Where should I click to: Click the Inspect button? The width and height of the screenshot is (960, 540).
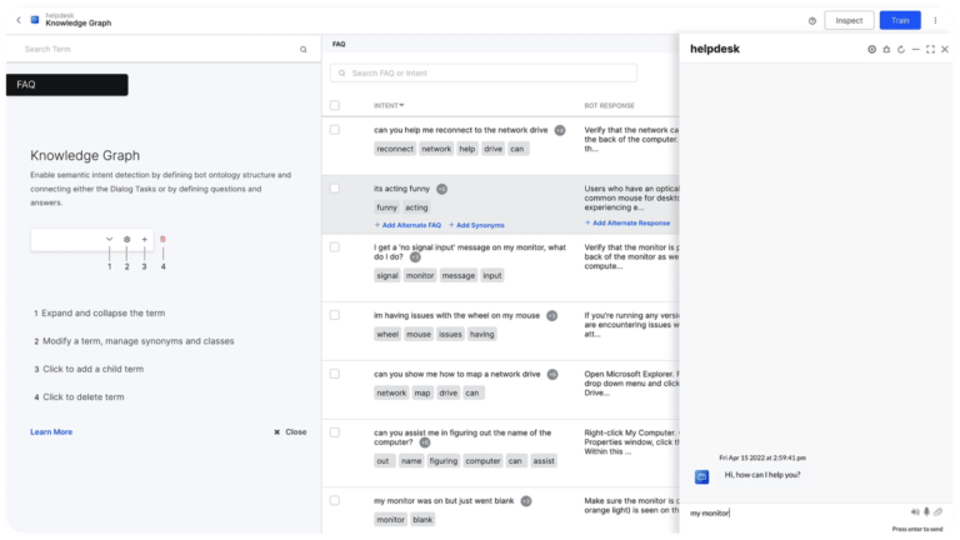coord(849,20)
